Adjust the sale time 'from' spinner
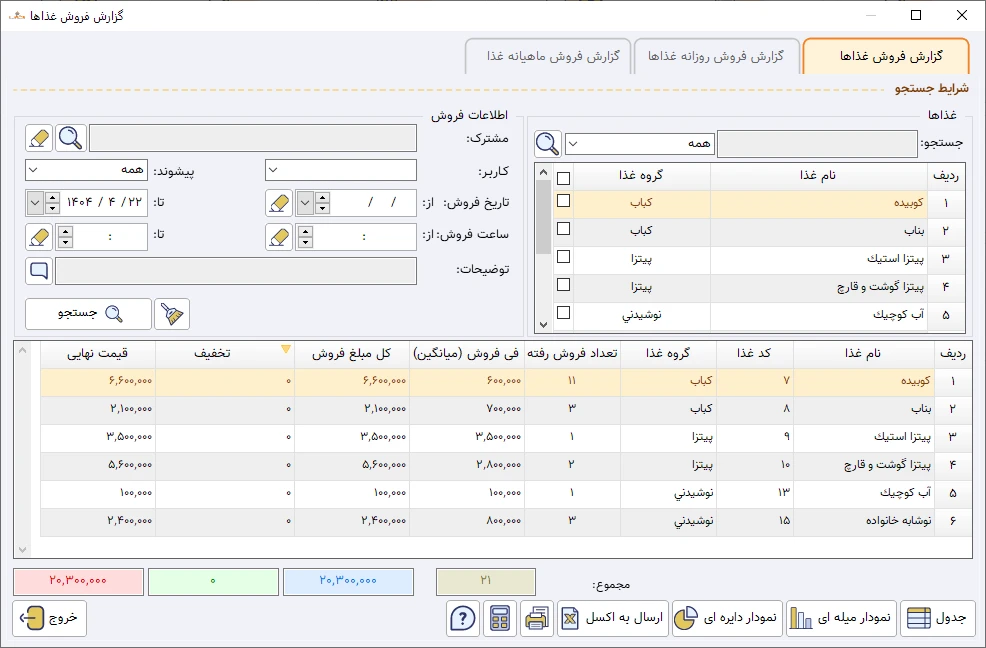This screenshot has width=986, height=648. 305,237
